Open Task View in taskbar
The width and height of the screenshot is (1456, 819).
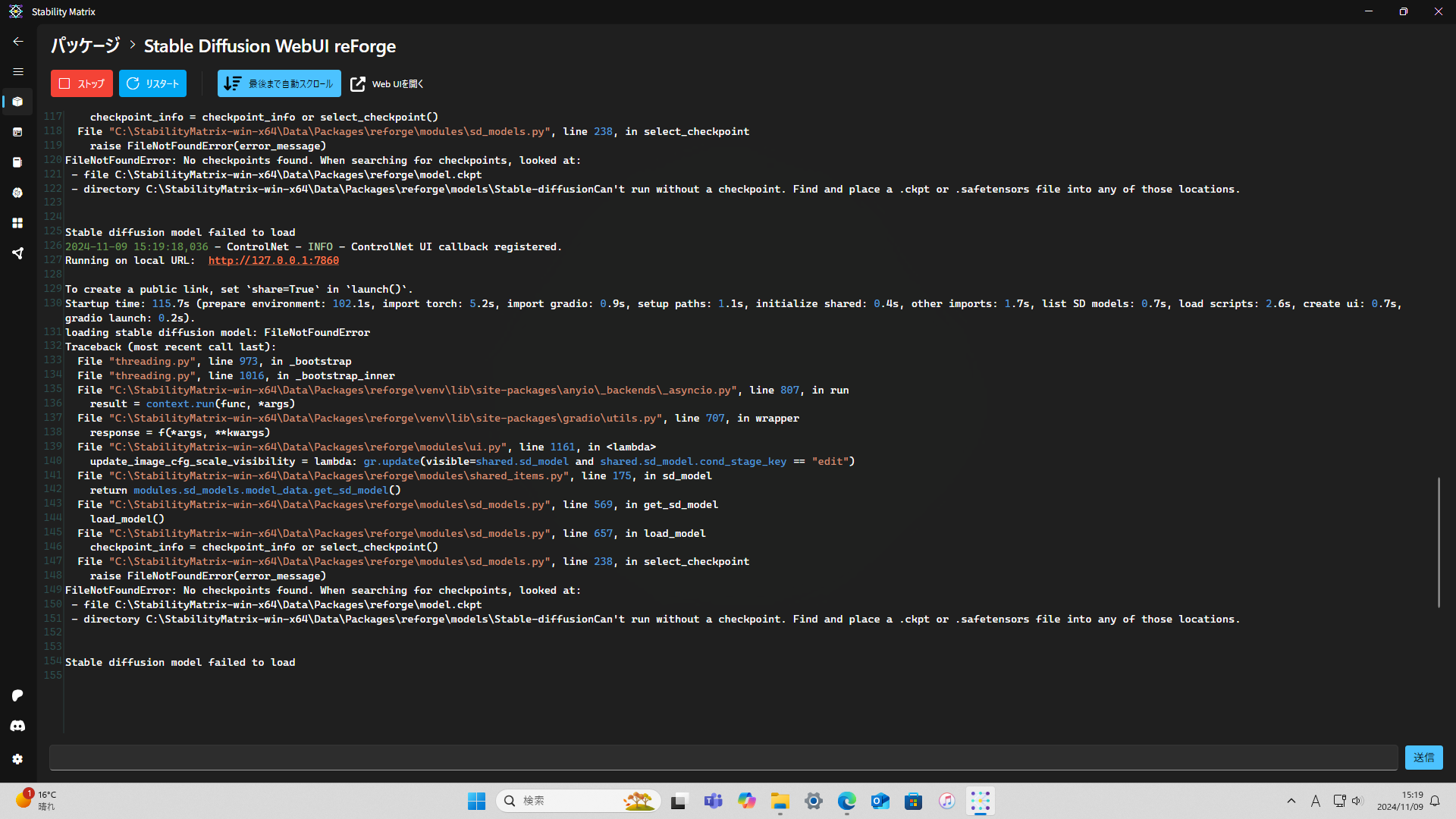coord(679,801)
